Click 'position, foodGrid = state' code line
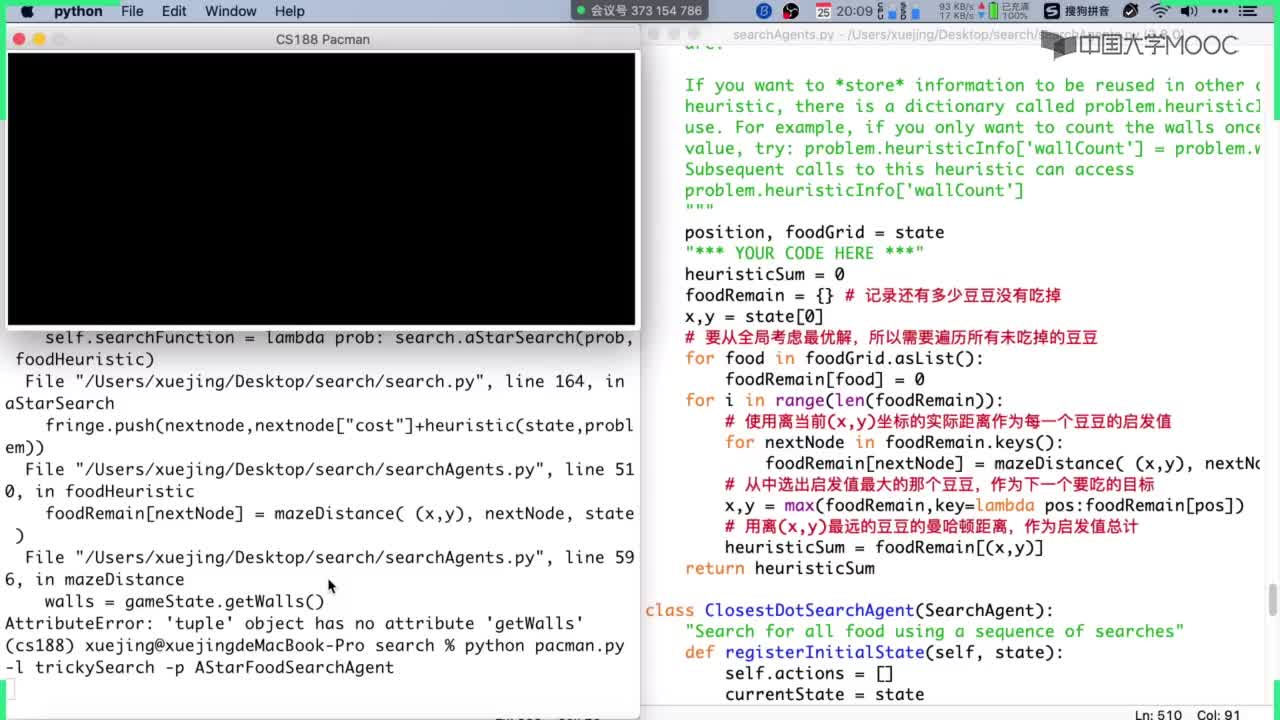Screen dimensions: 1280x720 [x=814, y=232]
